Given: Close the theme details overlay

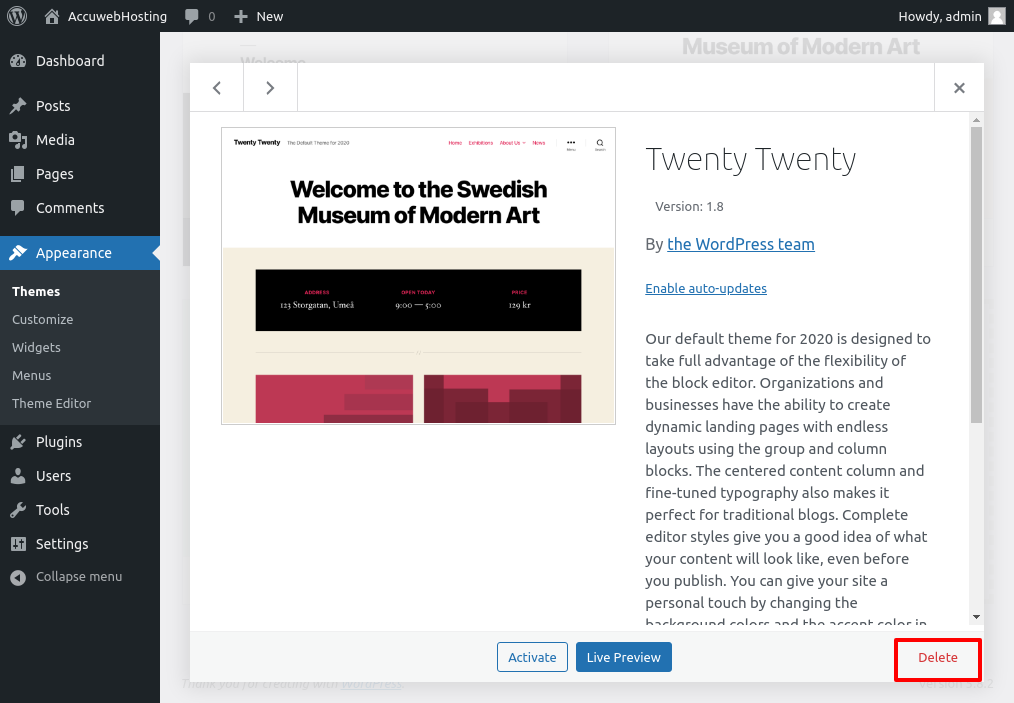Looking at the screenshot, I should (959, 87).
